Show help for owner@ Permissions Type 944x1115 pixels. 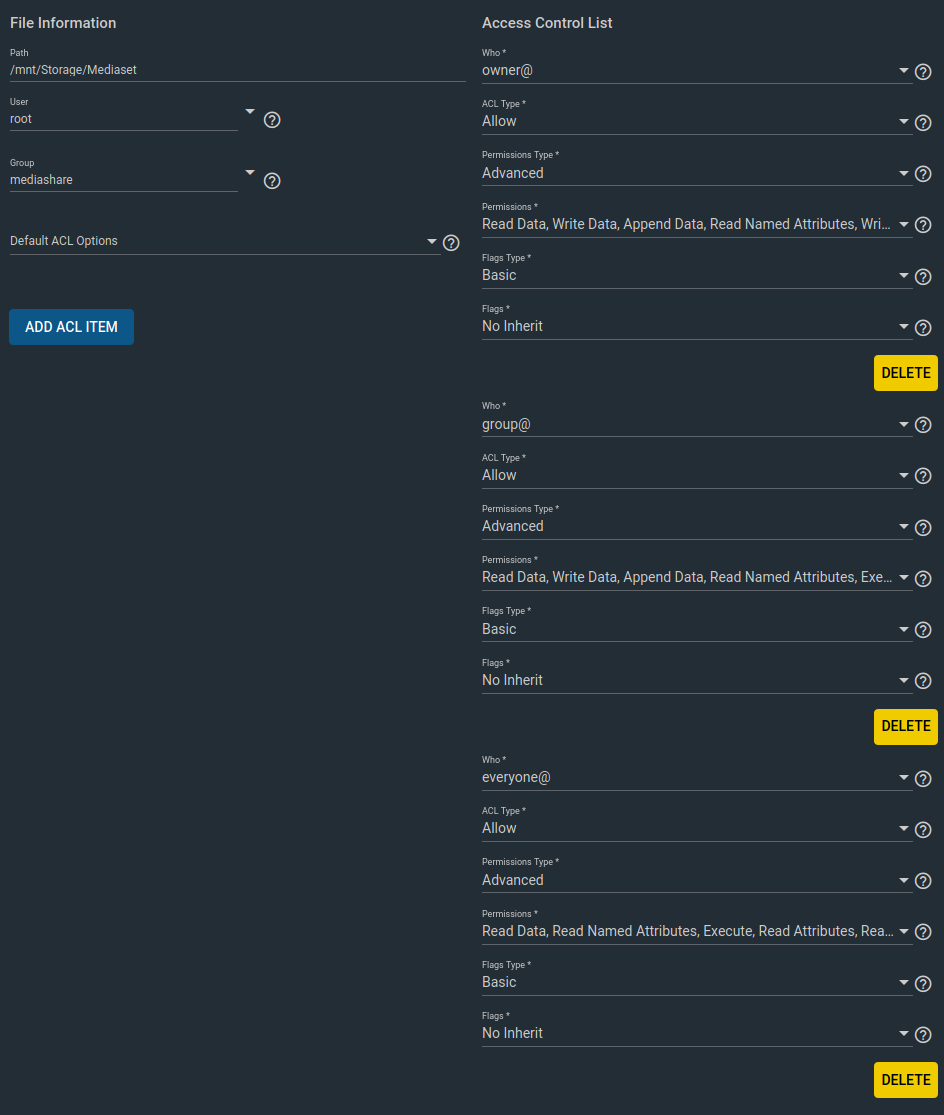(923, 174)
